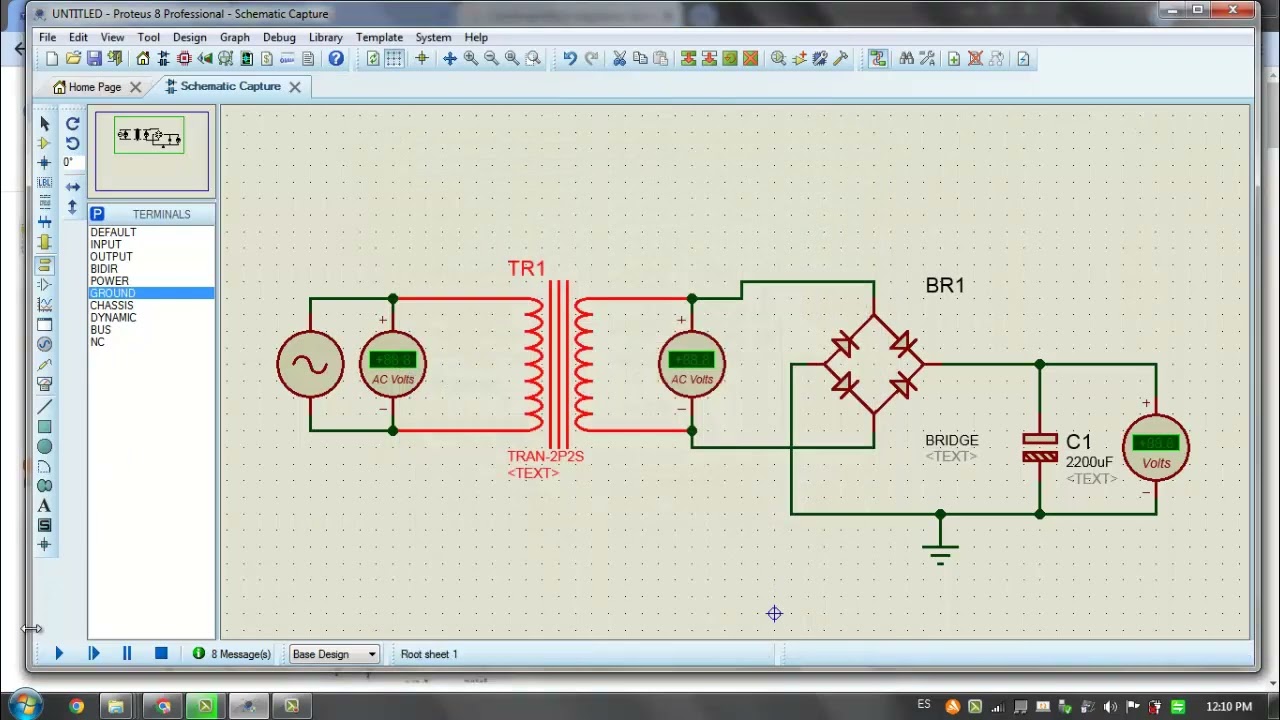Click the New Project icon

coord(52,59)
